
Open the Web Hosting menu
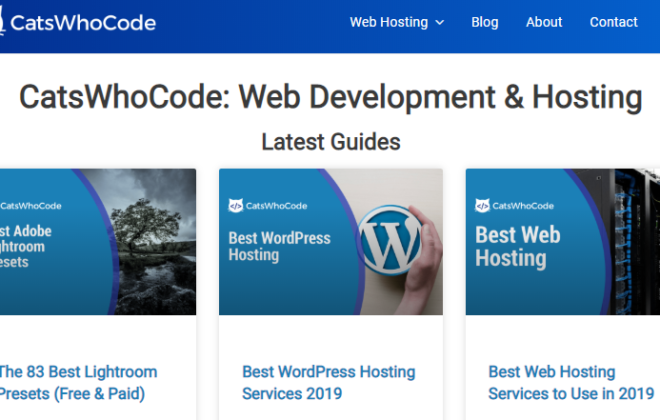(389, 22)
